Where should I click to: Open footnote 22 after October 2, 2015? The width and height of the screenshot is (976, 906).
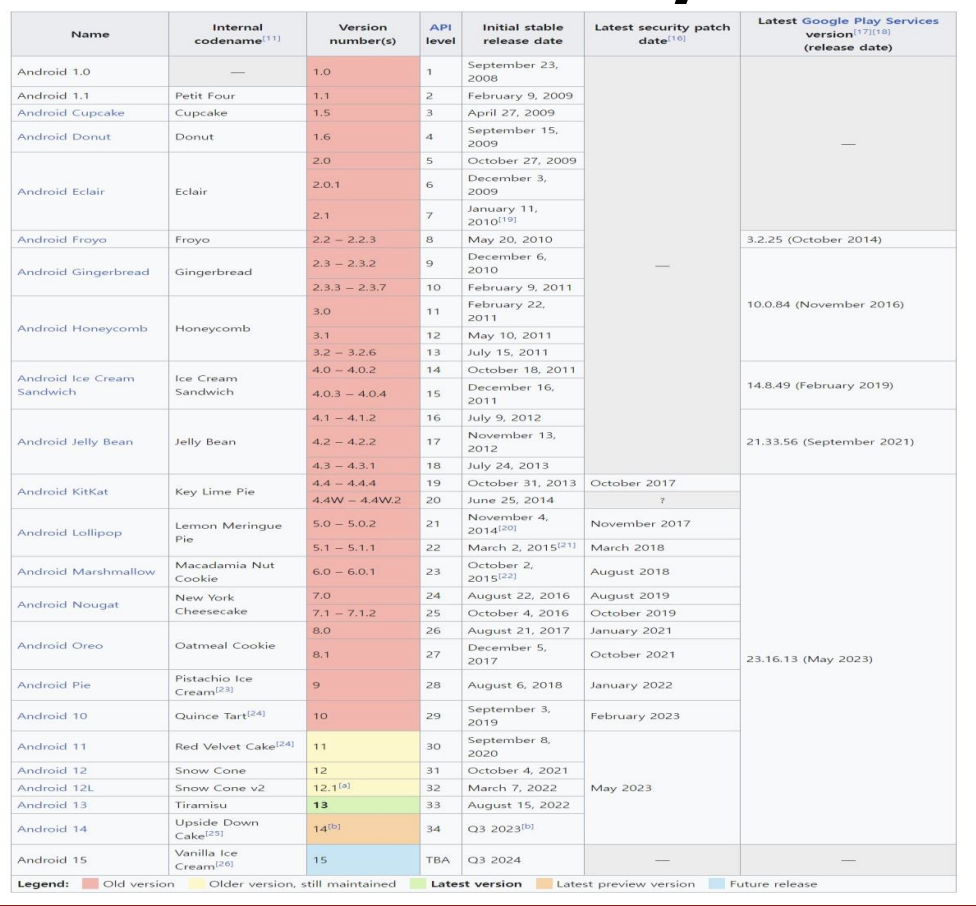507,576
